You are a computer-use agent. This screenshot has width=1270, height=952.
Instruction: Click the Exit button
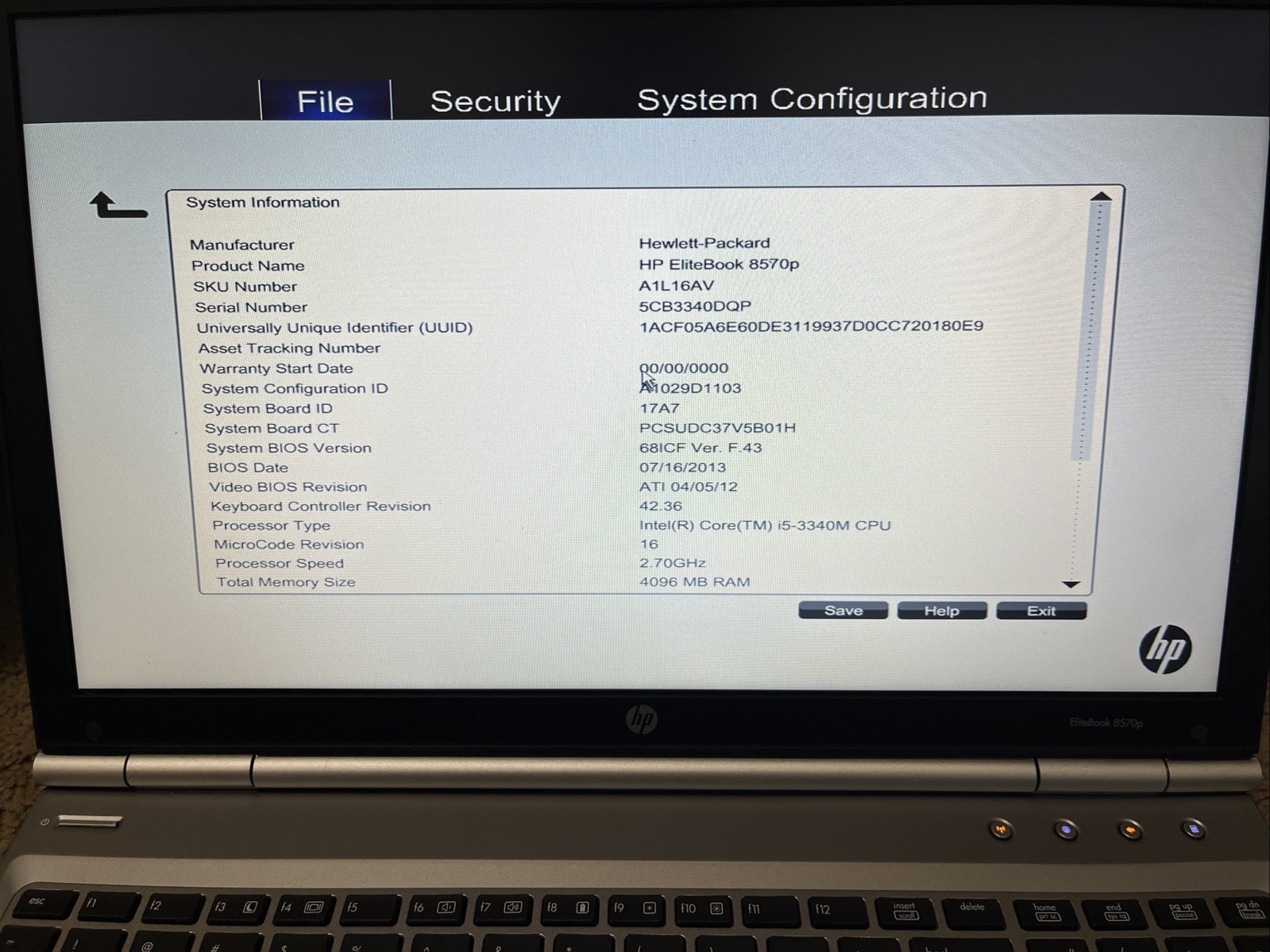point(1041,611)
